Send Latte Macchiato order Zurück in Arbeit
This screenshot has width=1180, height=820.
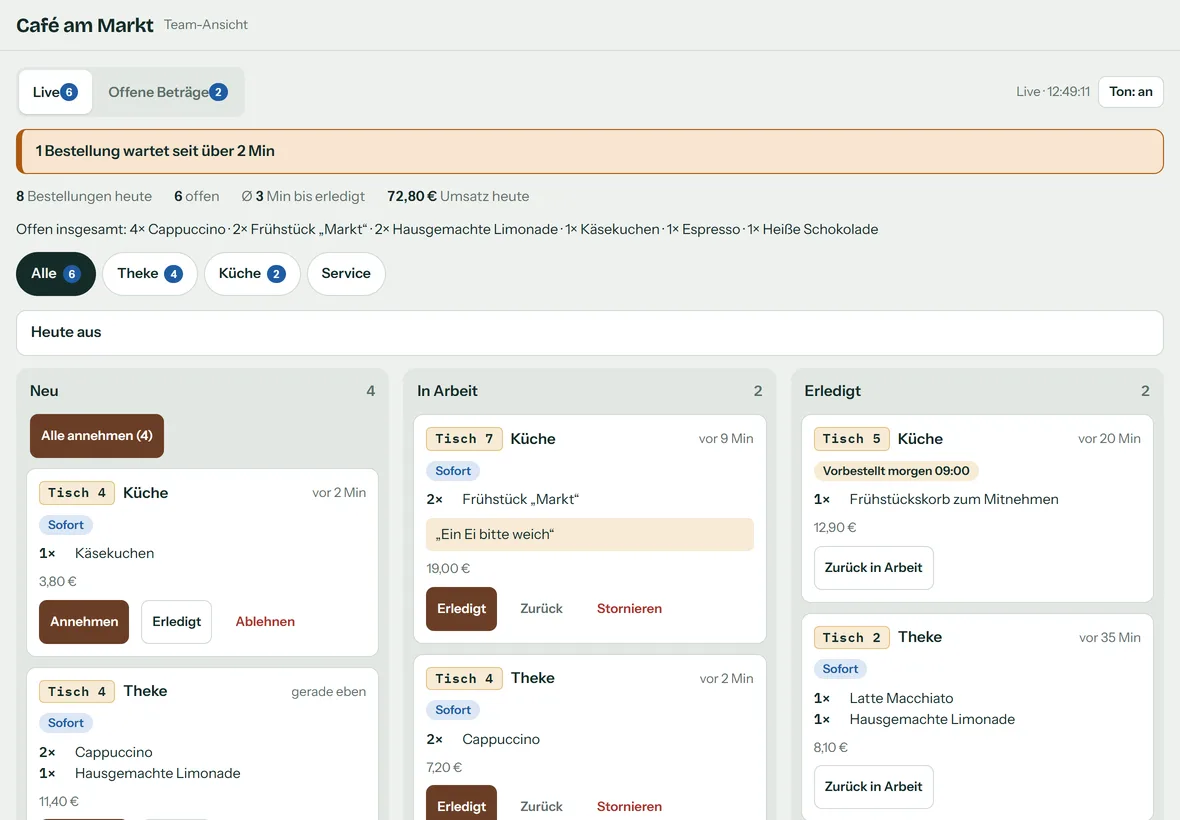874,787
